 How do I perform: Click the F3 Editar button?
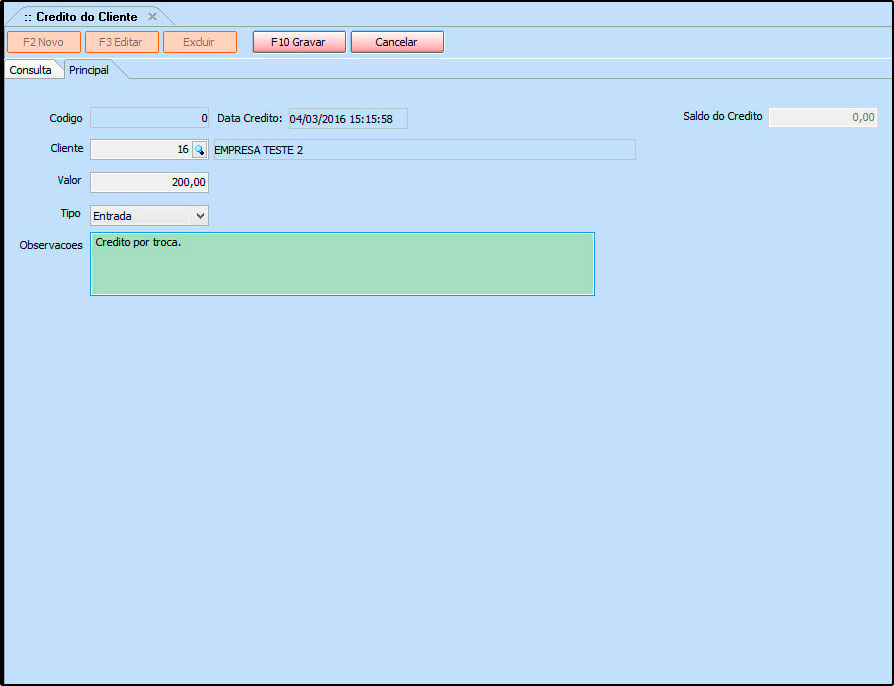[121, 42]
